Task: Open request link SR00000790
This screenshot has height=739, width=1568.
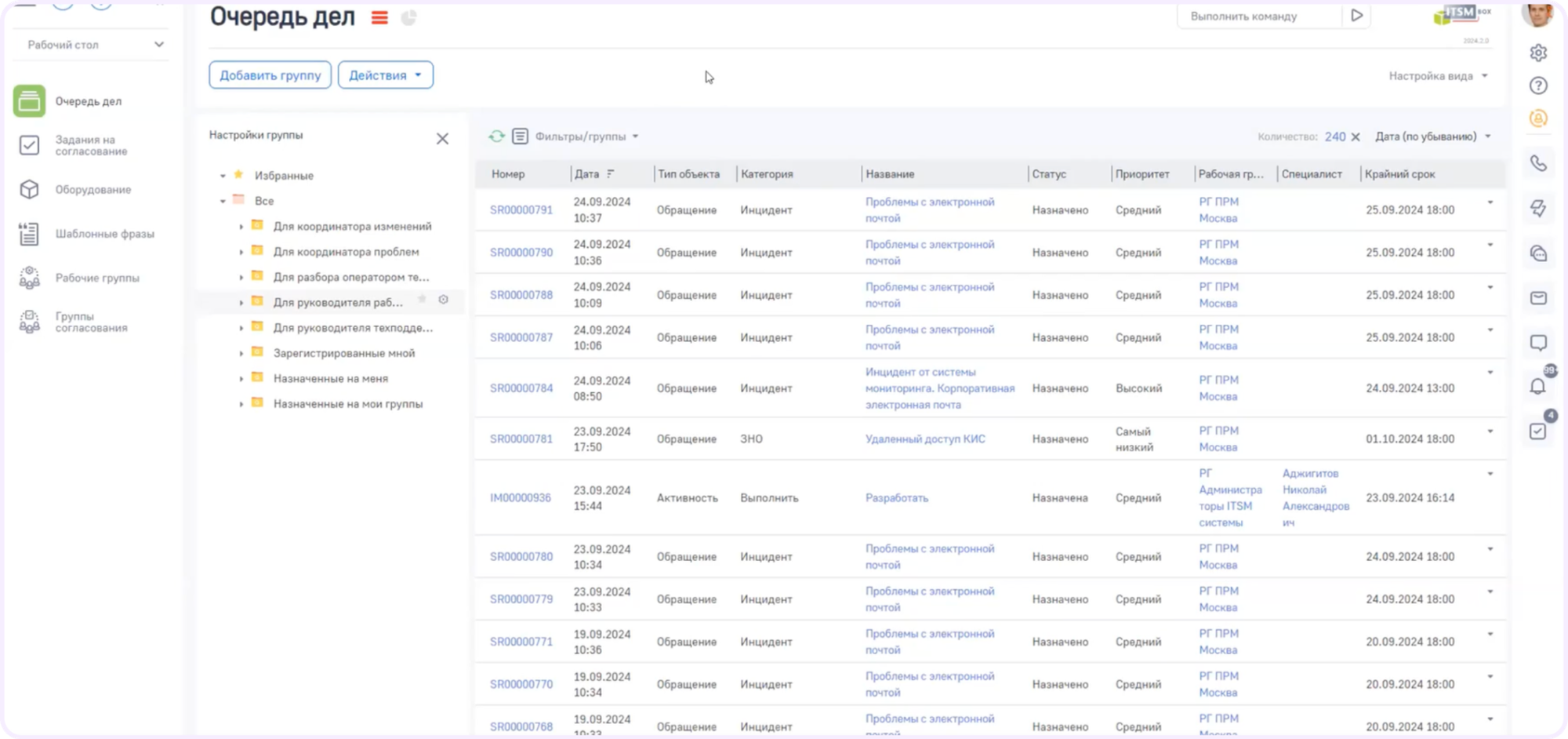Action: [521, 253]
